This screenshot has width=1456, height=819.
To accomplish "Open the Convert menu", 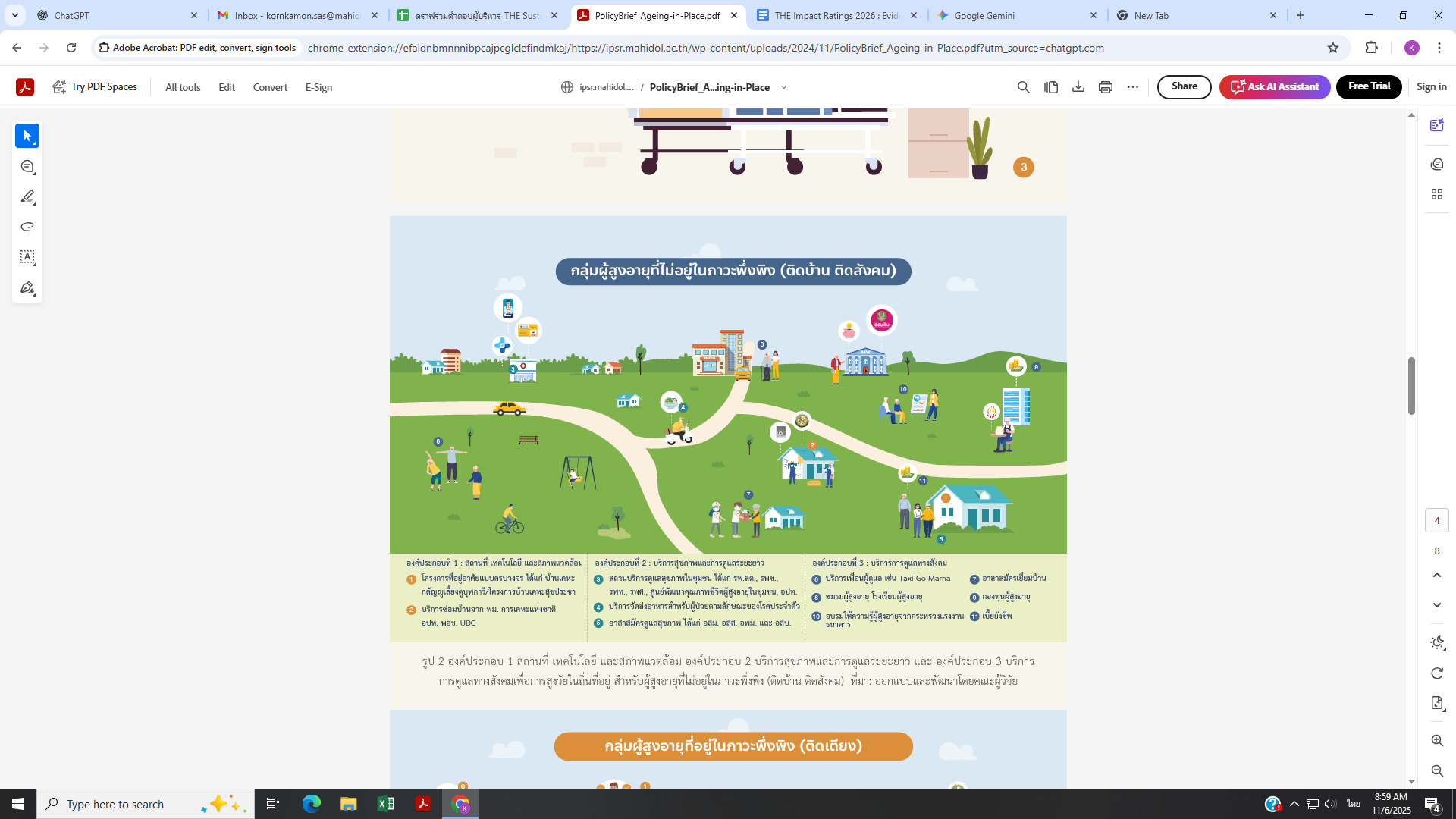I will tap(270, 87).
